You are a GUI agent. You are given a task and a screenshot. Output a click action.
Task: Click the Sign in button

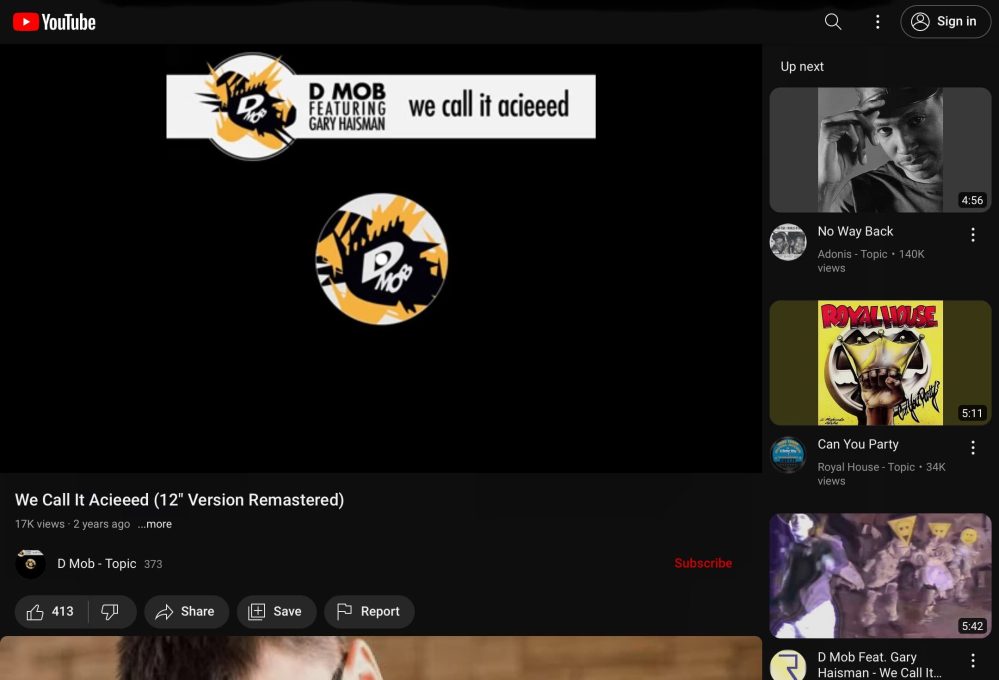(945, 22)
